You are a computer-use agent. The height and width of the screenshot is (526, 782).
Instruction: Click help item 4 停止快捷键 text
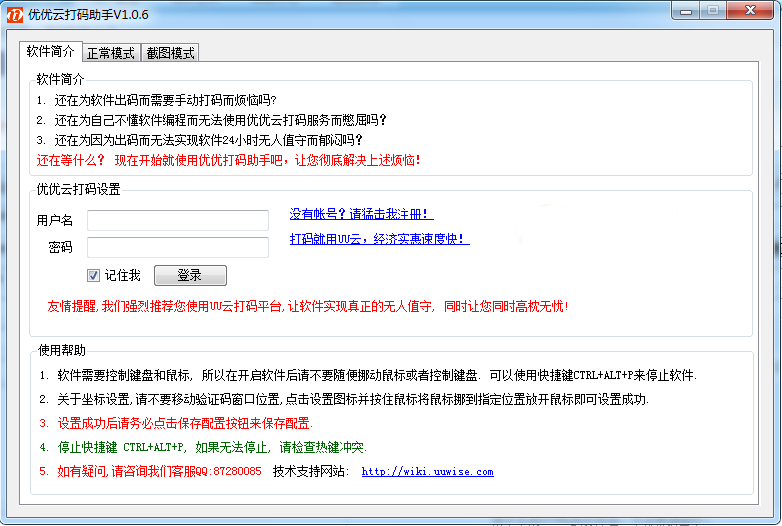[x=203, y=447]
